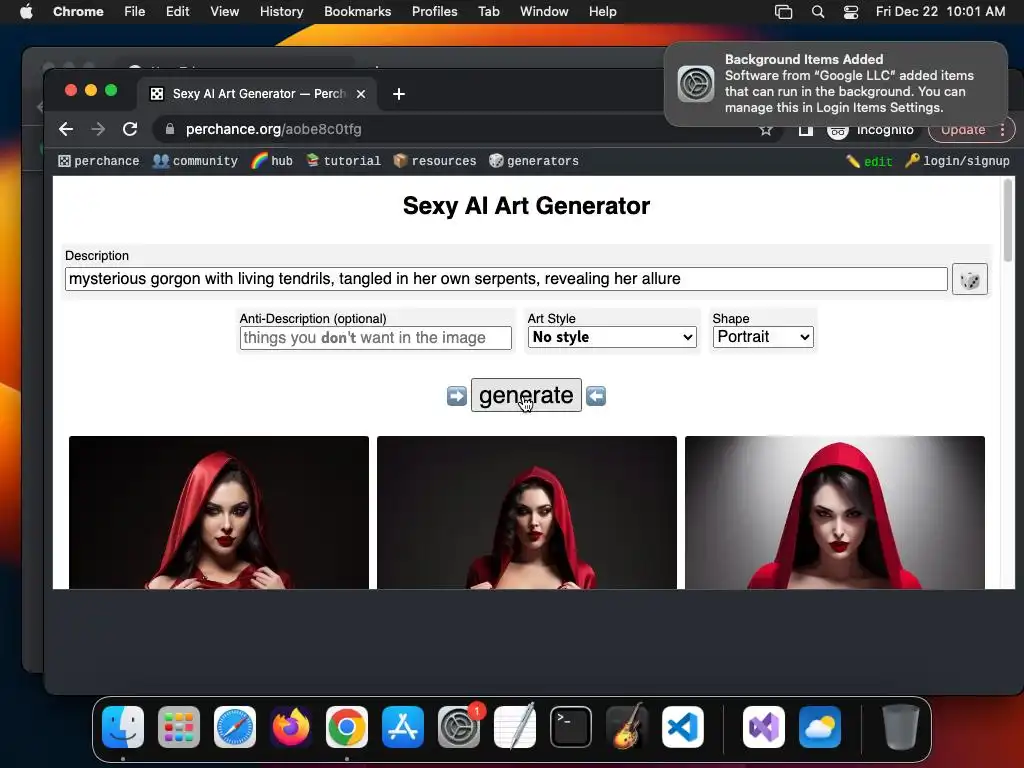1024x768 pixels.
Task: Open the Tab menu in menu bar
Action: point(488,12)
